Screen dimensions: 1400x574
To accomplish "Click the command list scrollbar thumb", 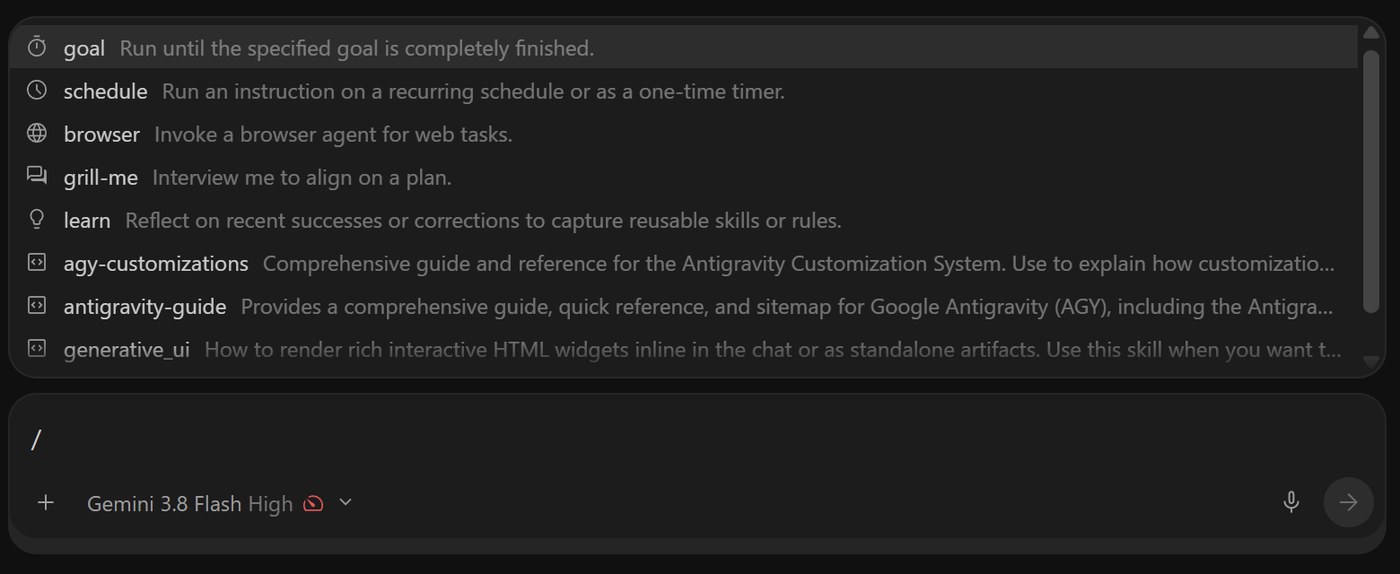I will point(1371,182).
